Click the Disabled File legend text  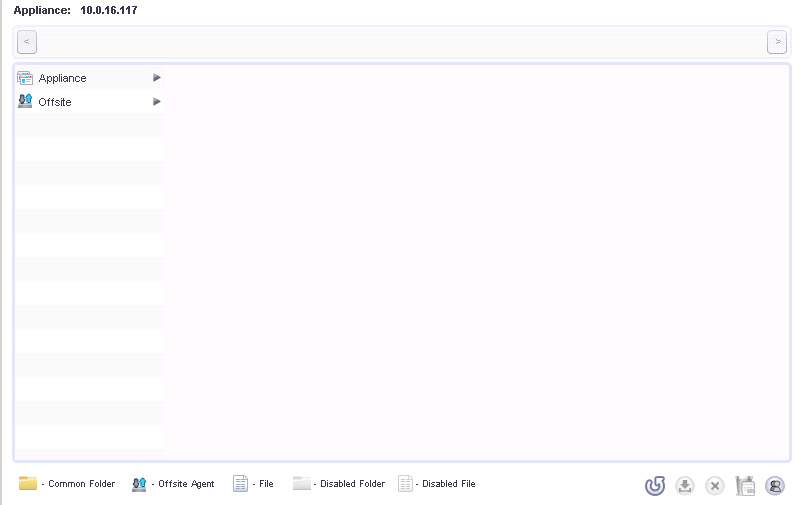(449, 484)
